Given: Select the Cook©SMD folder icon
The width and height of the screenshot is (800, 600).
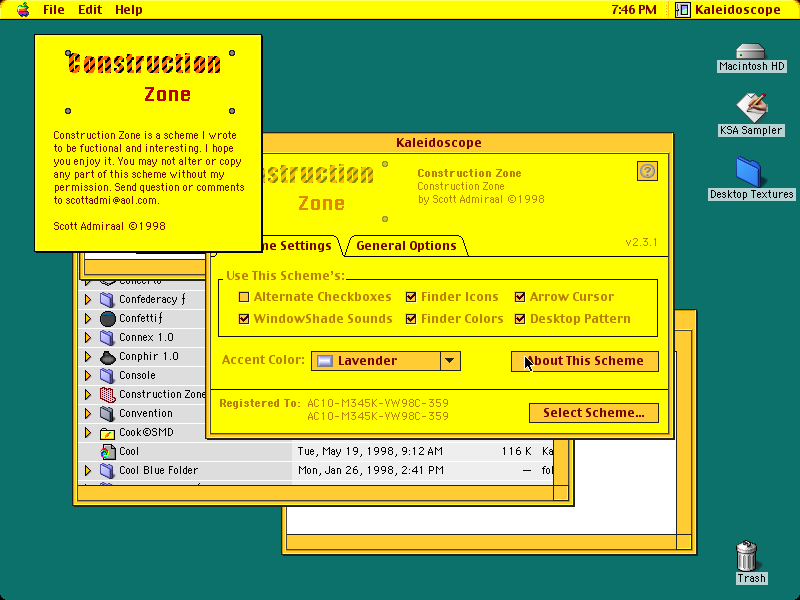Looking at the screenshot, I should 107,433.
